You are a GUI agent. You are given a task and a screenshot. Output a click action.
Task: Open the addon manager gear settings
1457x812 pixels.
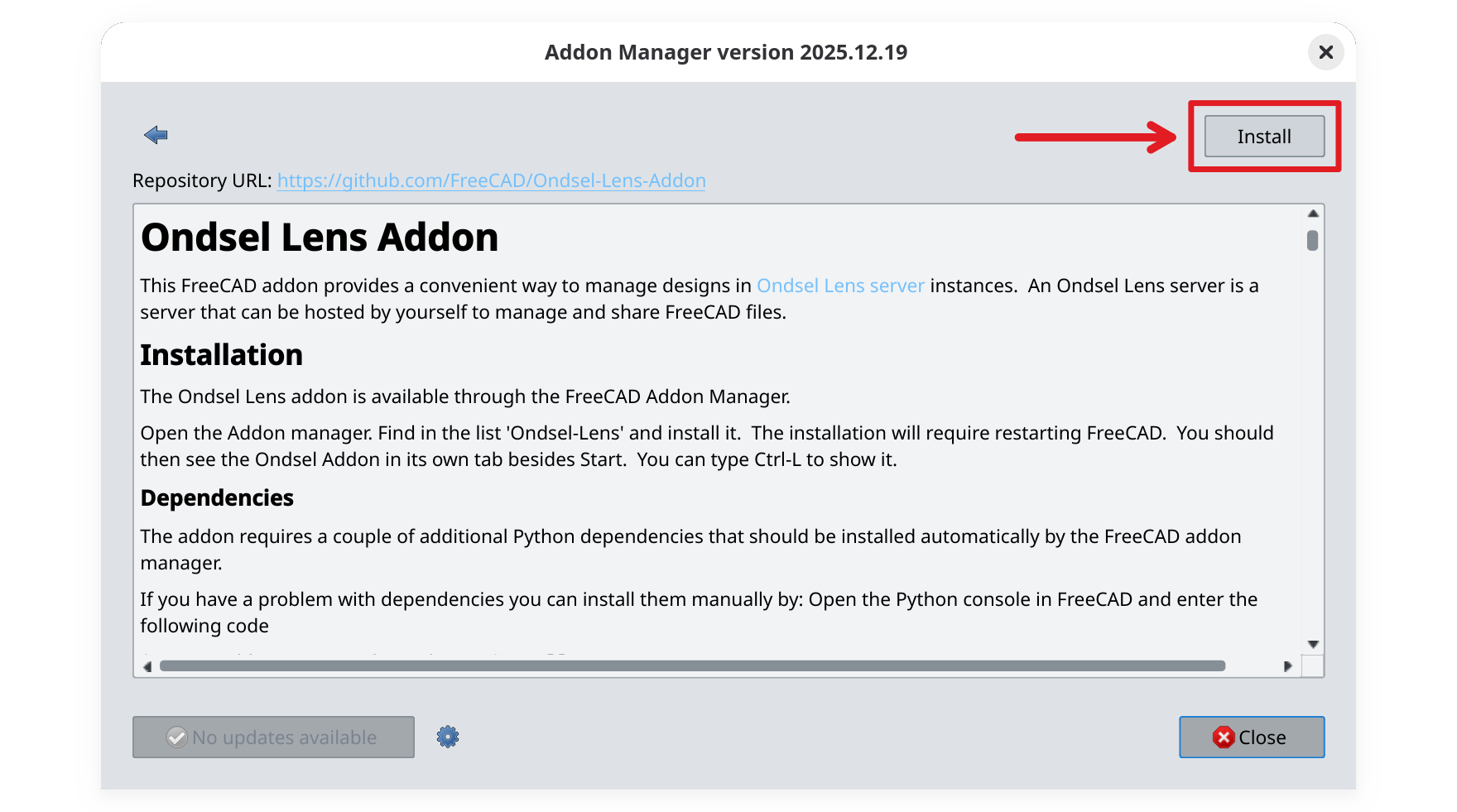pyautogui.click(x=448, y=737)
